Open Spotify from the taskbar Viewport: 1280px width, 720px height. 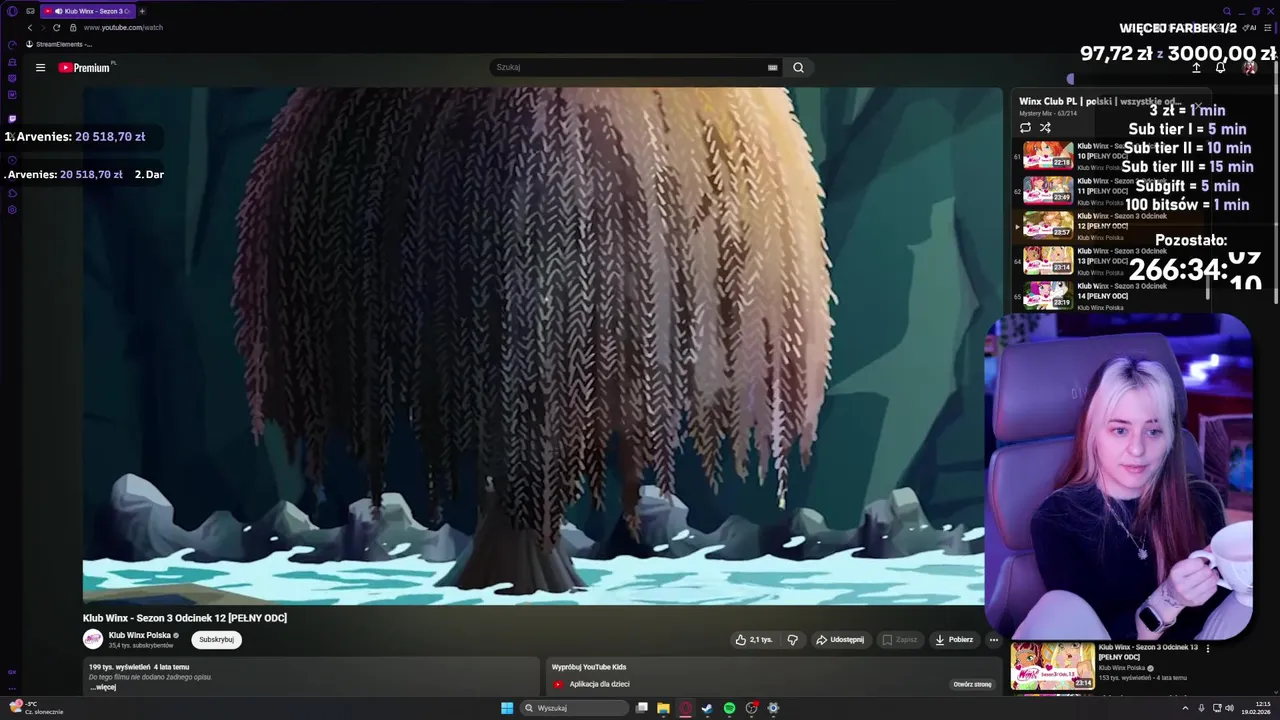pos(729,708)
